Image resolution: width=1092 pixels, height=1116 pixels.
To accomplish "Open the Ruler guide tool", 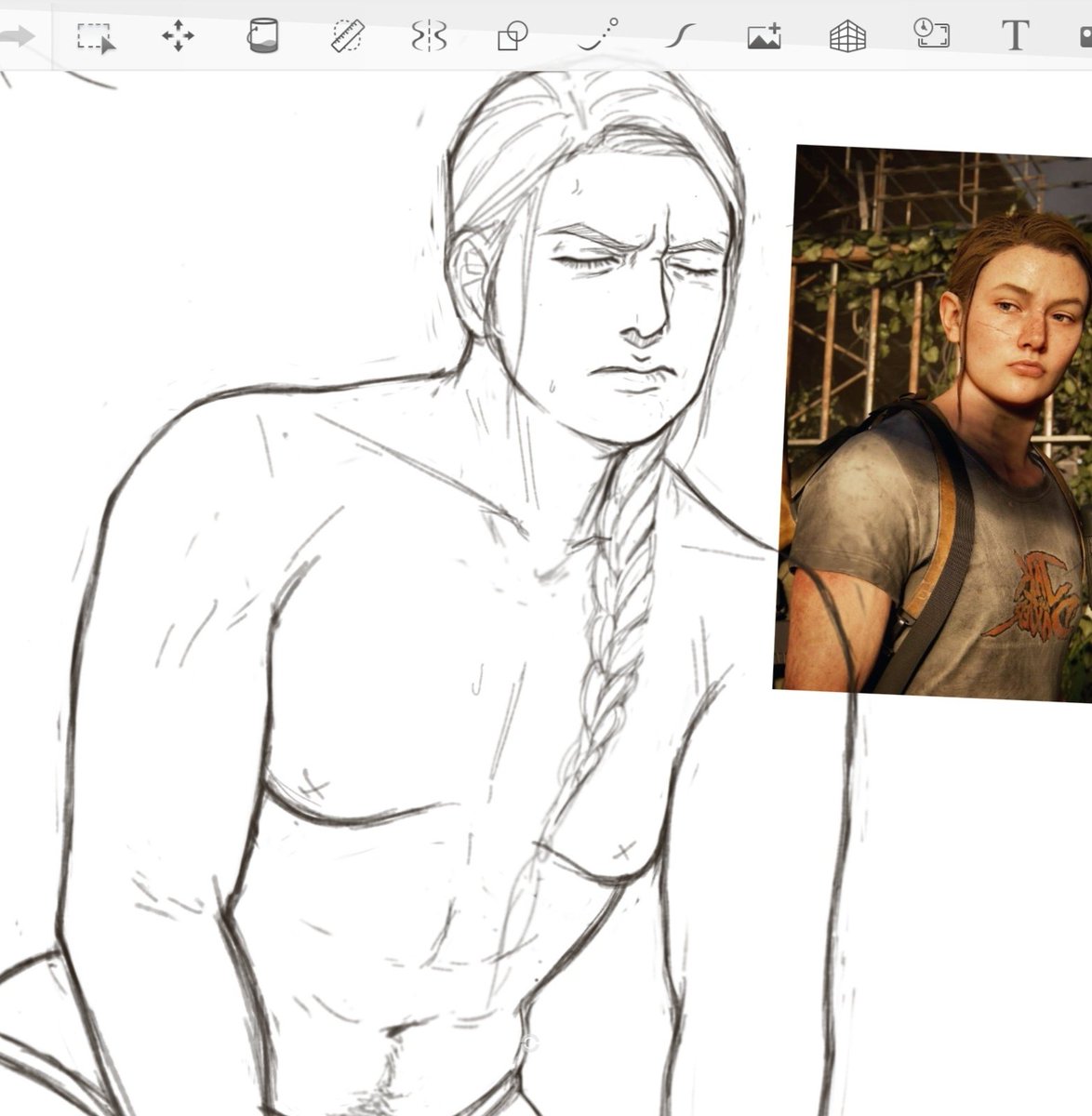I will point(348,36).
